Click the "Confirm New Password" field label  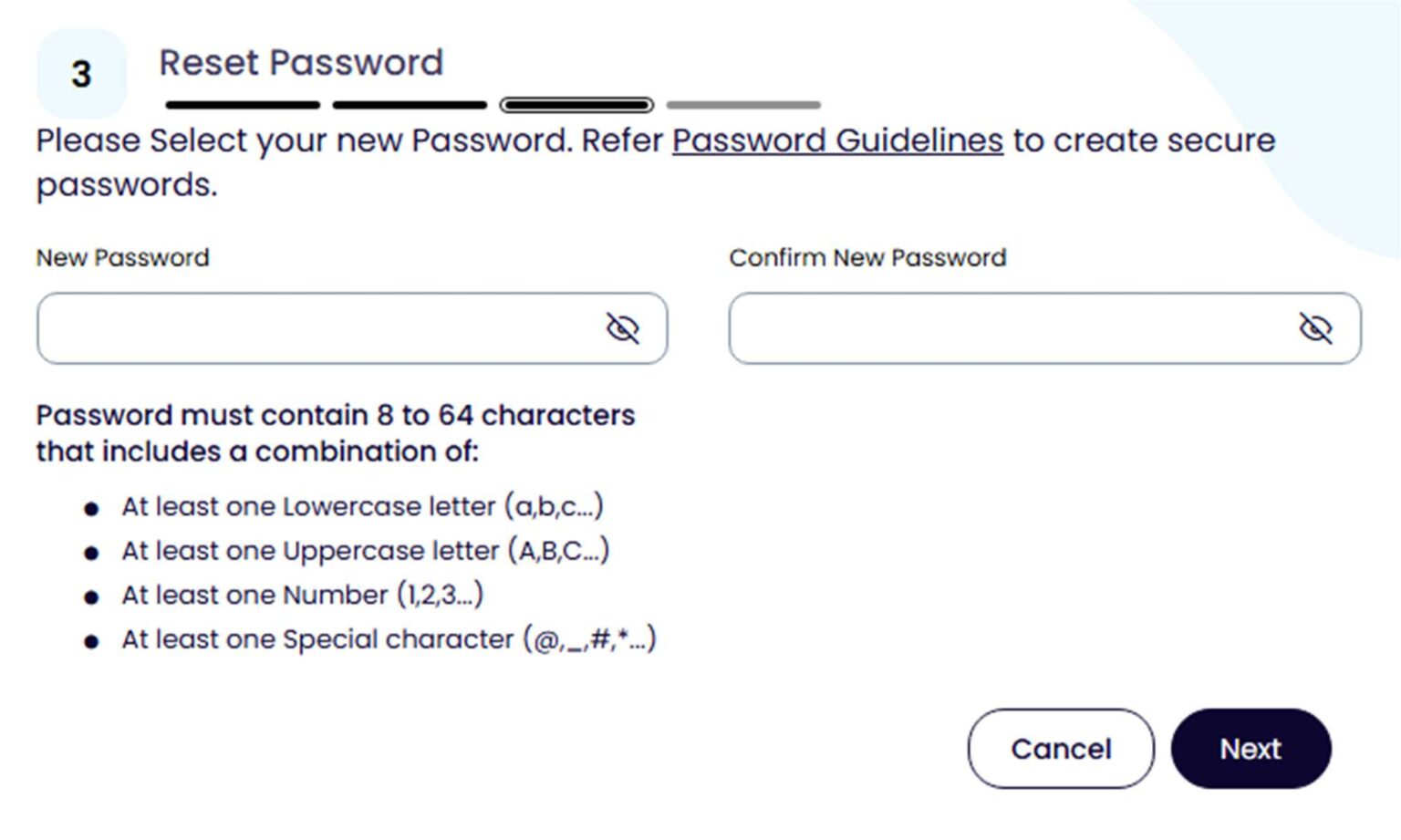coord(867,258)
